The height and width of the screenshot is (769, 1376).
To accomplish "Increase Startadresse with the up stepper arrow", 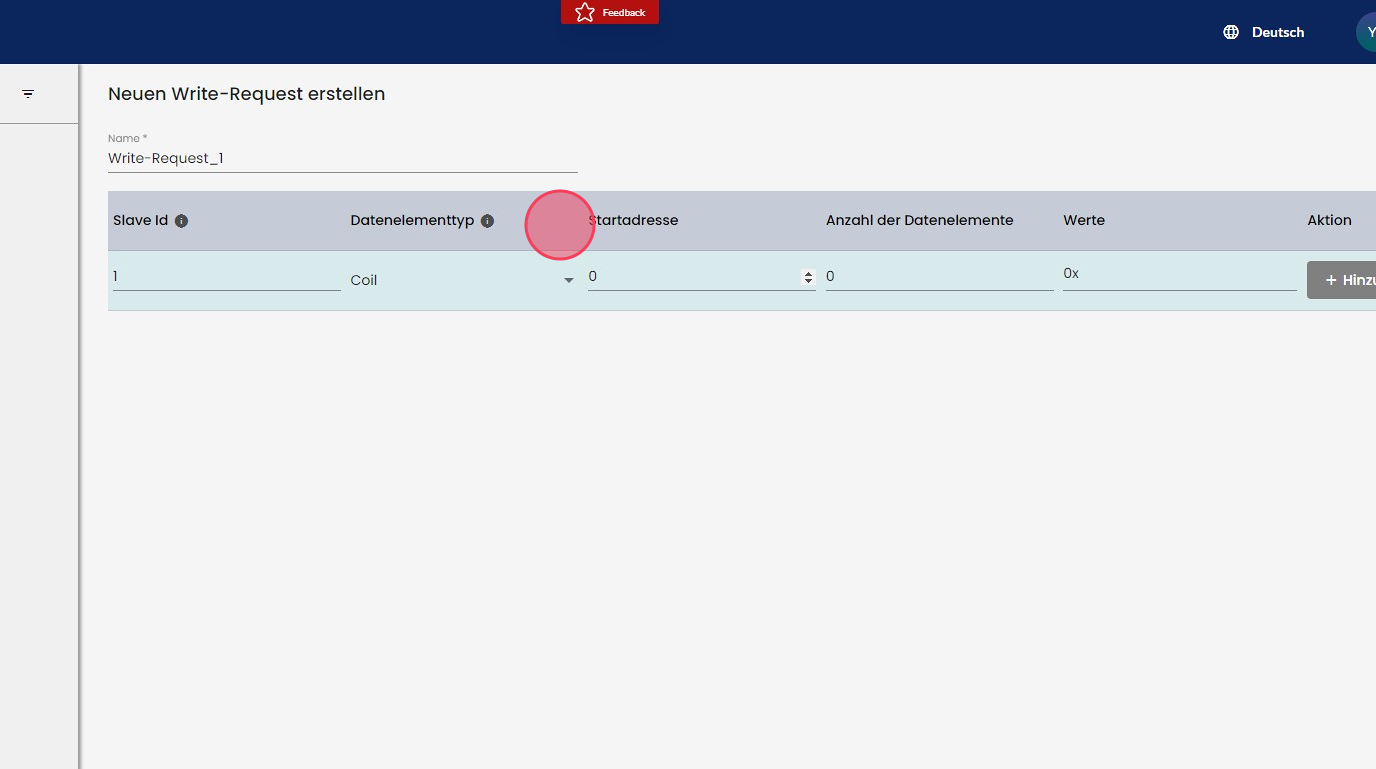I will pyautogui.click(x=808, y=274).
